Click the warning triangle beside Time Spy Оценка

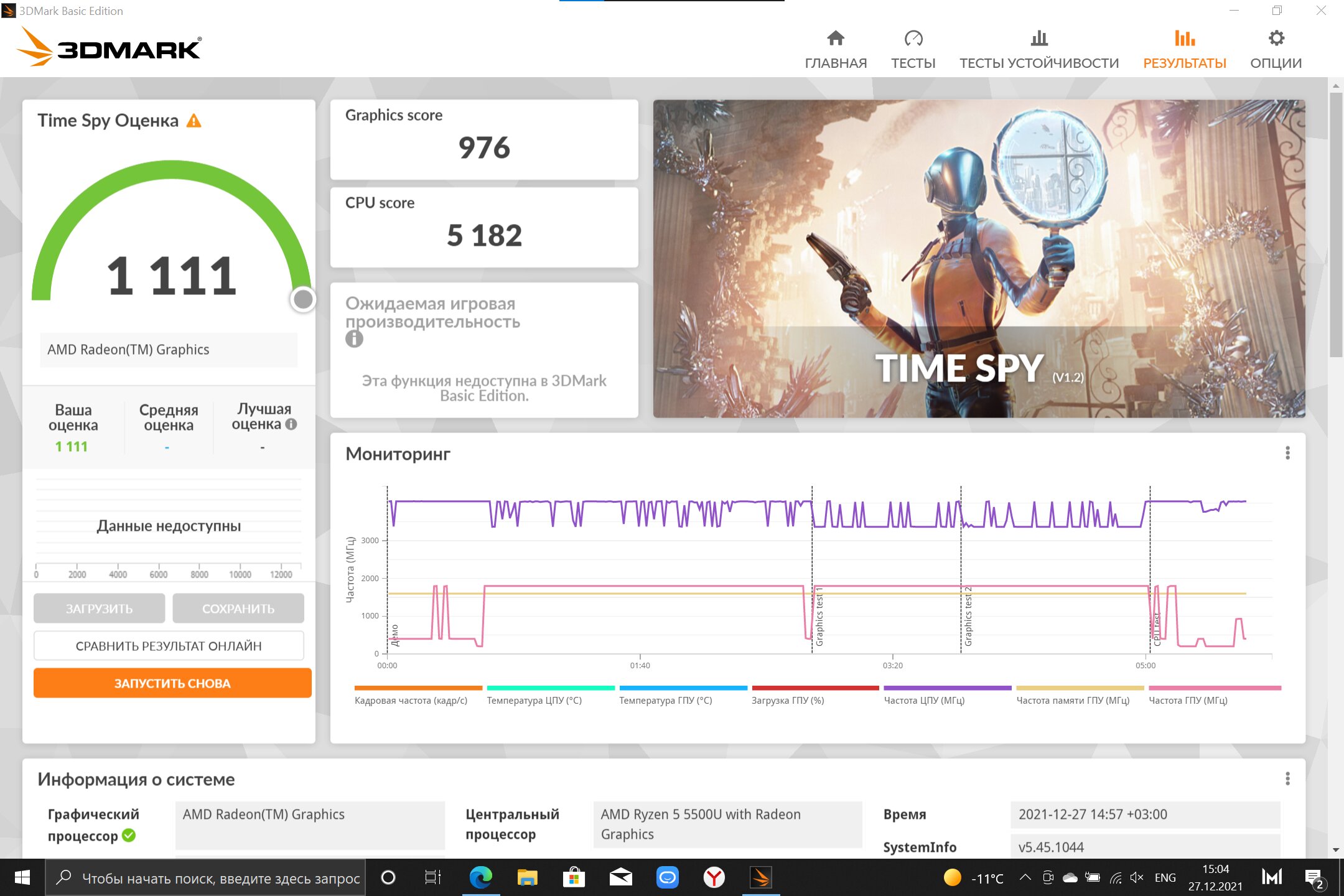click(x=194, y=121)
